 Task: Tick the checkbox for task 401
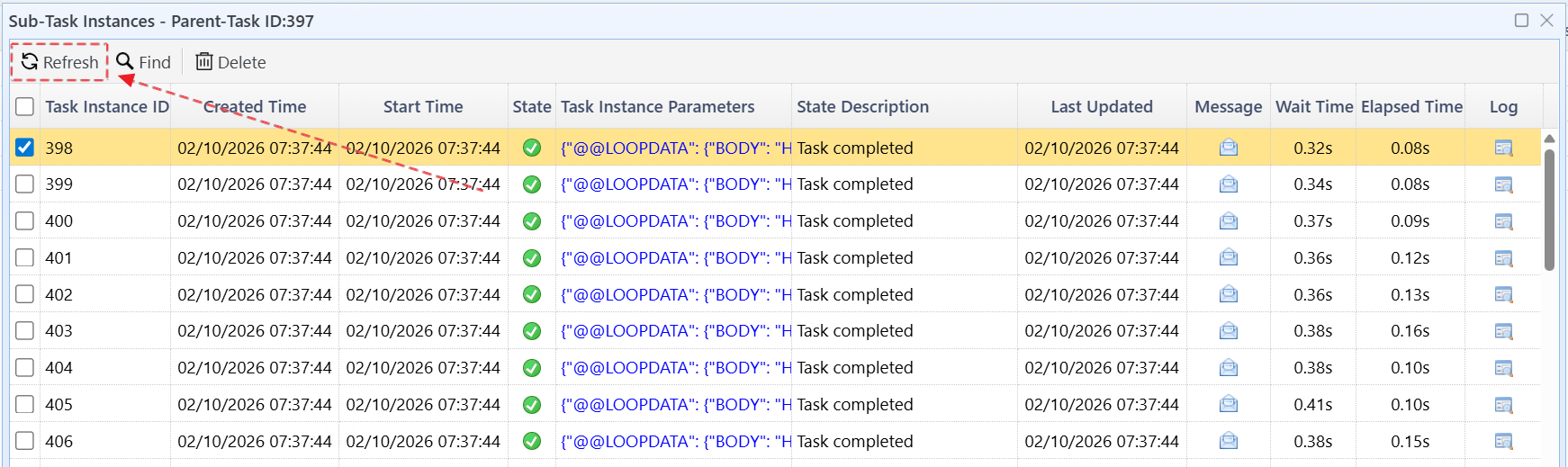[x=25, y=258]
